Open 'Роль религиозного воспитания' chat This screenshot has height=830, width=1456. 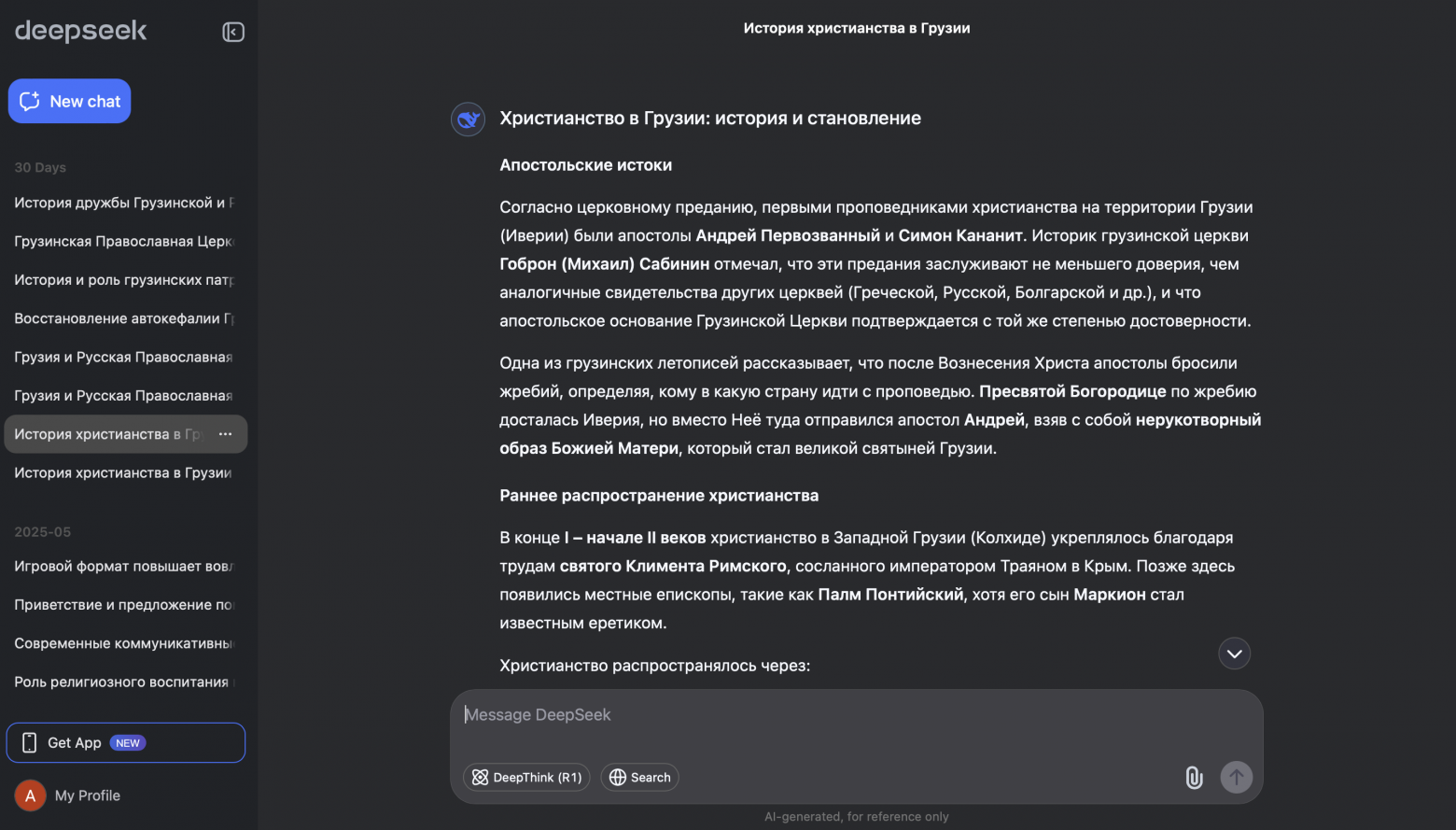123,682
